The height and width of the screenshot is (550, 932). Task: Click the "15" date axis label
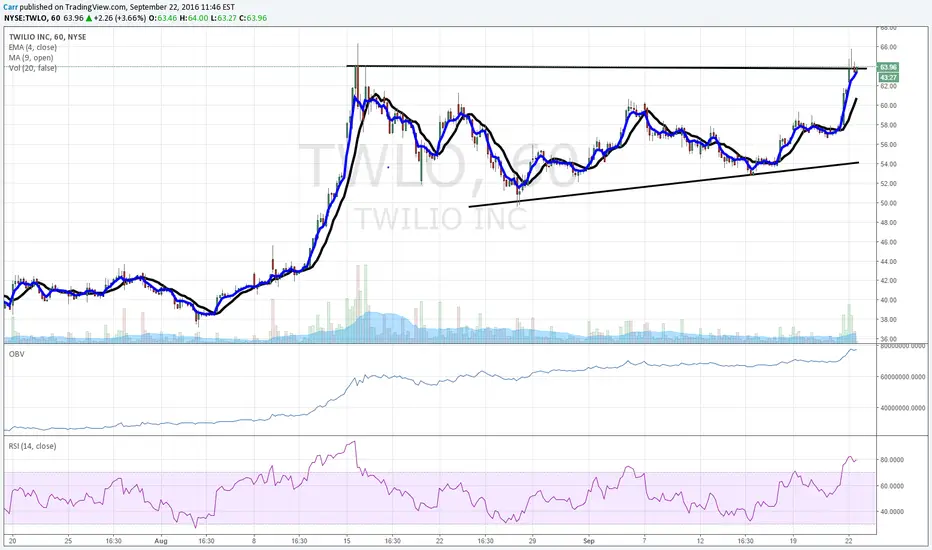pyautogui.click(x=347, y=541)
